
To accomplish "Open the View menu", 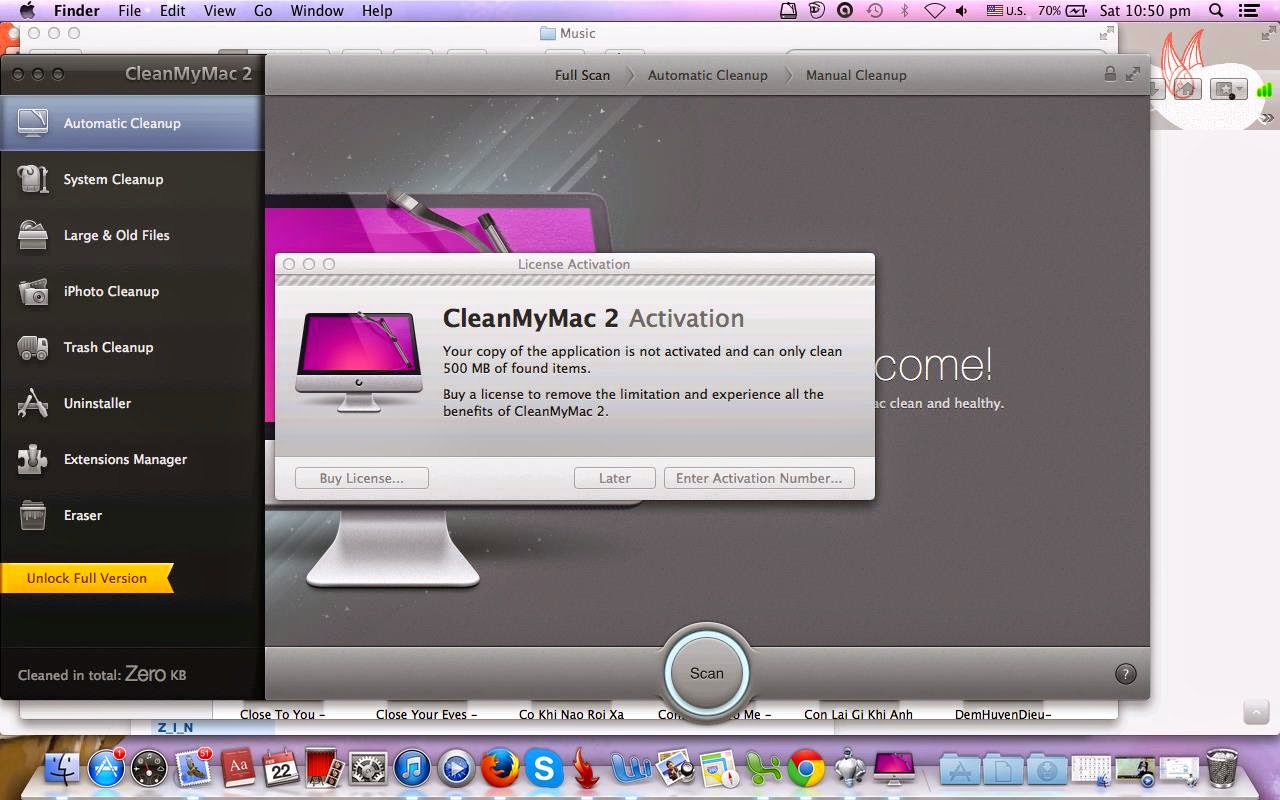I will click(x=219, y=11).
